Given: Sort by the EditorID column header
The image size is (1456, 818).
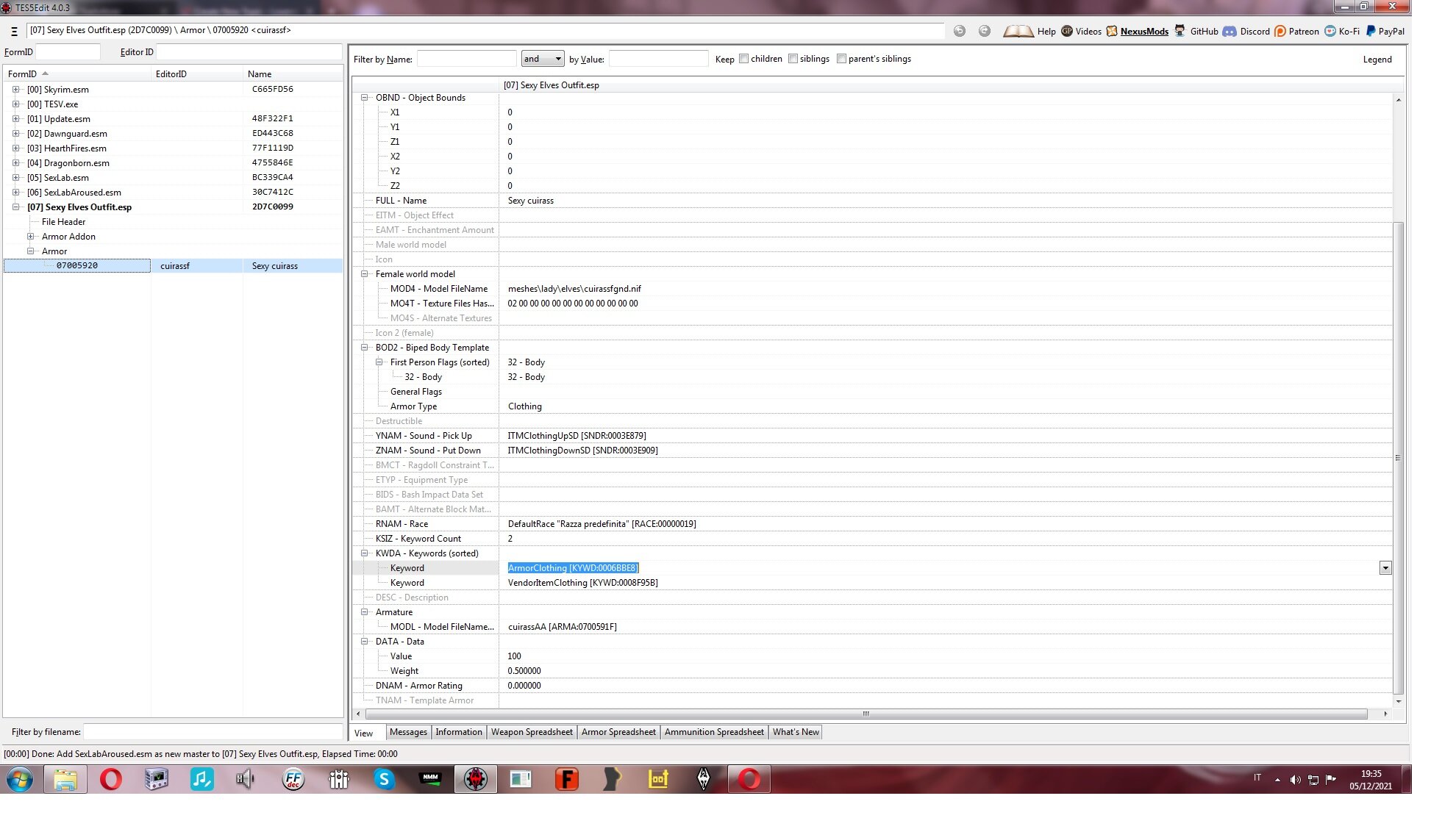Looking at the screenshot, I should (x=197, y=73).
